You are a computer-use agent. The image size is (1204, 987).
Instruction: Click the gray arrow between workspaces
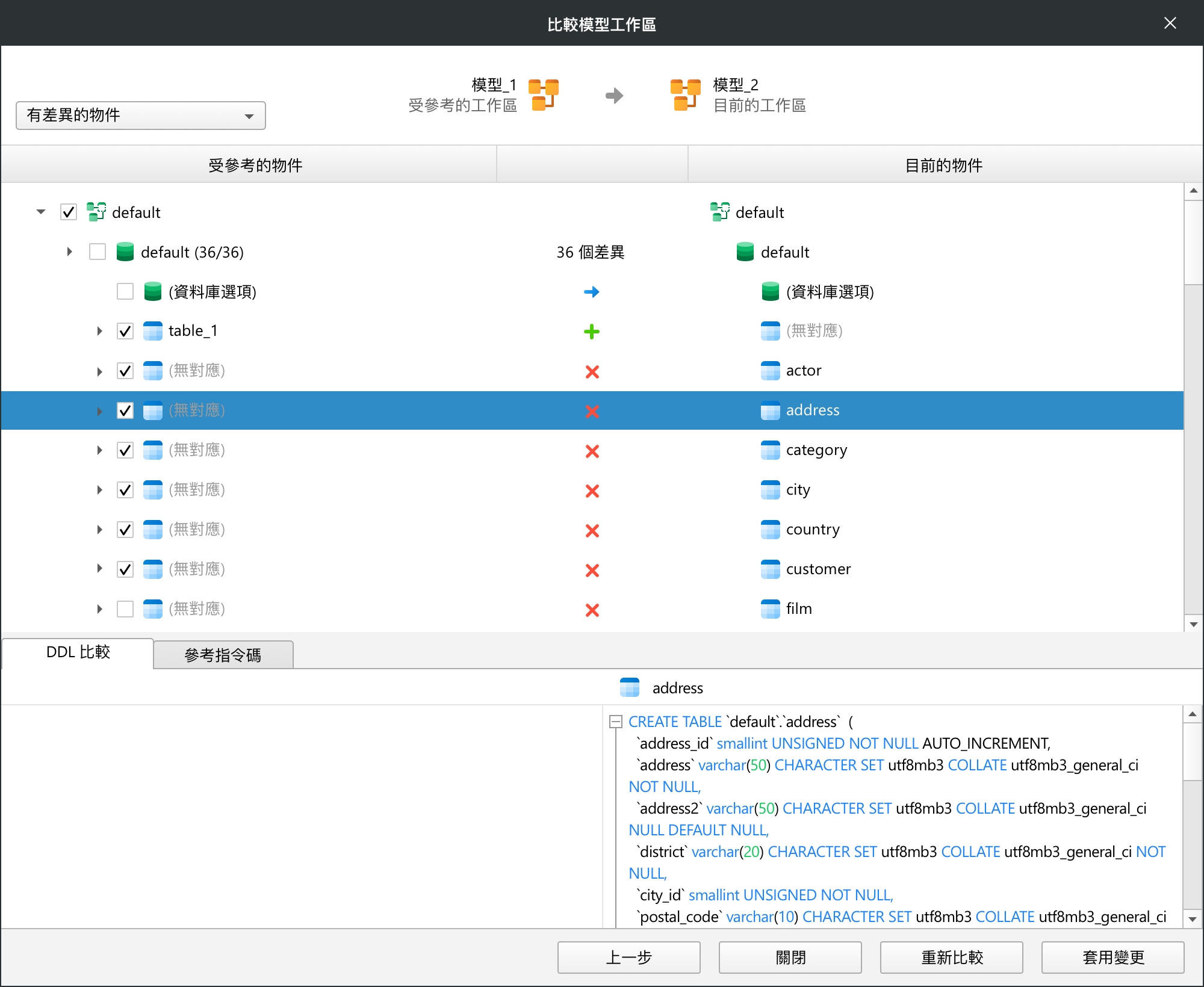click(x=614, y=95)
